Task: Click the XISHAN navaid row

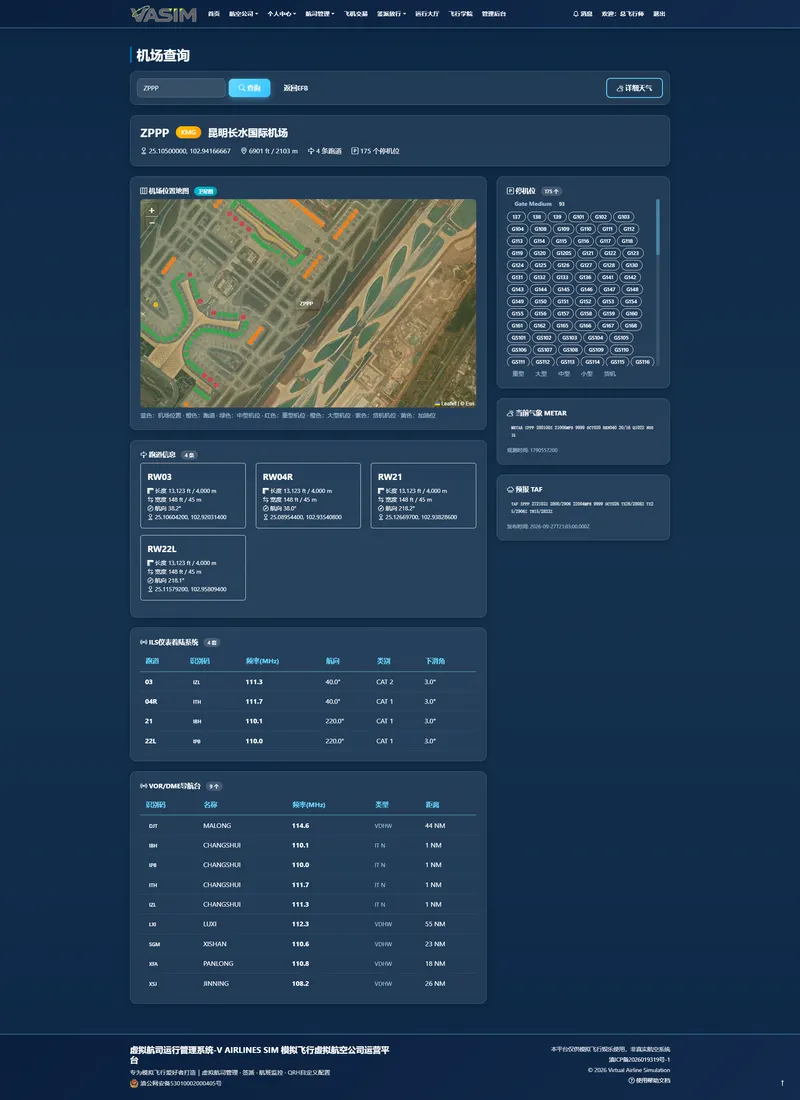Action: (x=308, y=944)
